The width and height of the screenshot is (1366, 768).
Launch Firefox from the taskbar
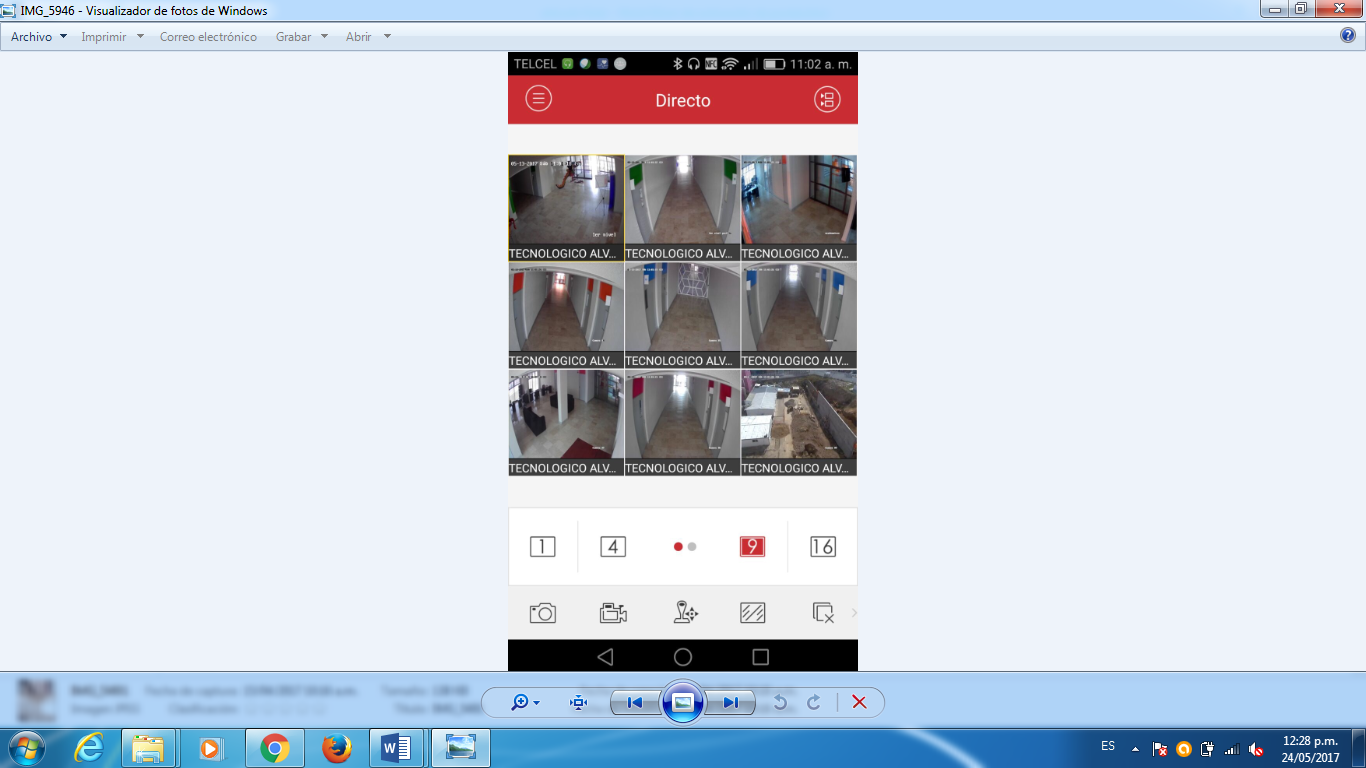pyautogui.click(x=336, y=748)
